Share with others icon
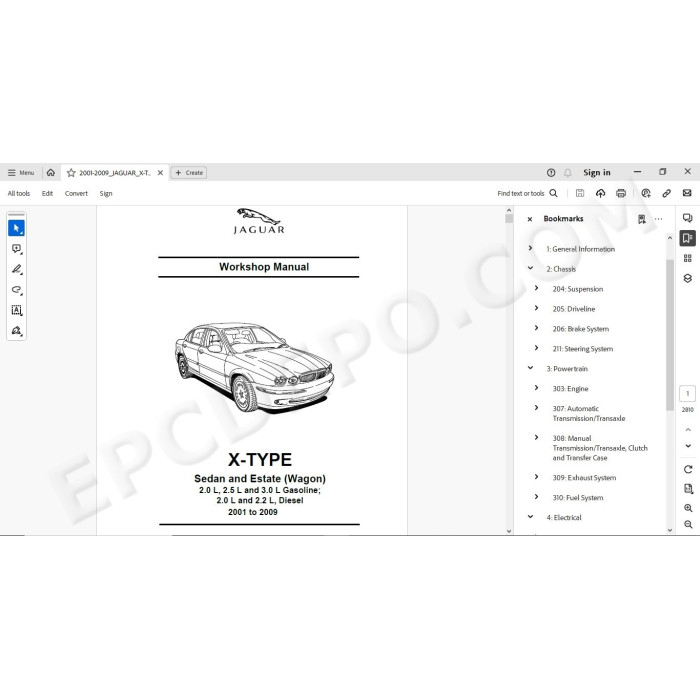This screenshot has height=700, width=700. (x=646, y=193)
